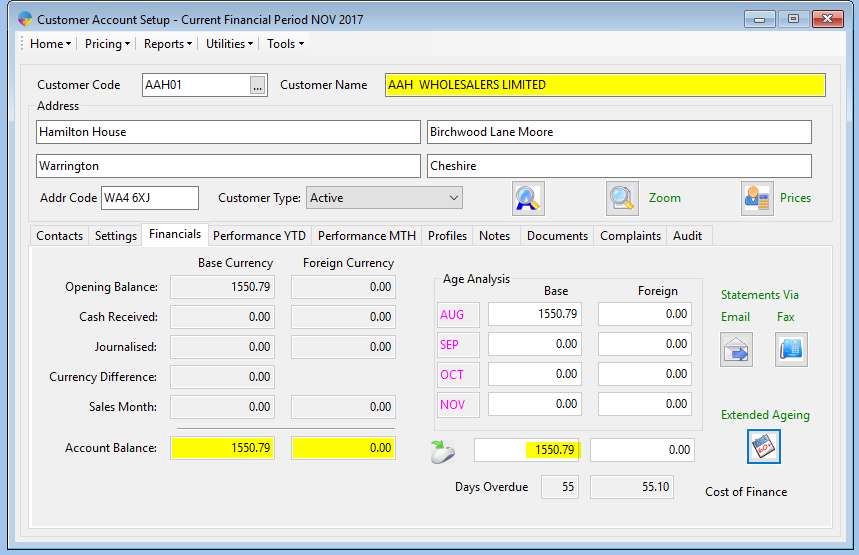Image resolution: width=859 pixels, height=555 pixels.
Task: Click the SEP base amount field
Action: (x=535, y=344)
